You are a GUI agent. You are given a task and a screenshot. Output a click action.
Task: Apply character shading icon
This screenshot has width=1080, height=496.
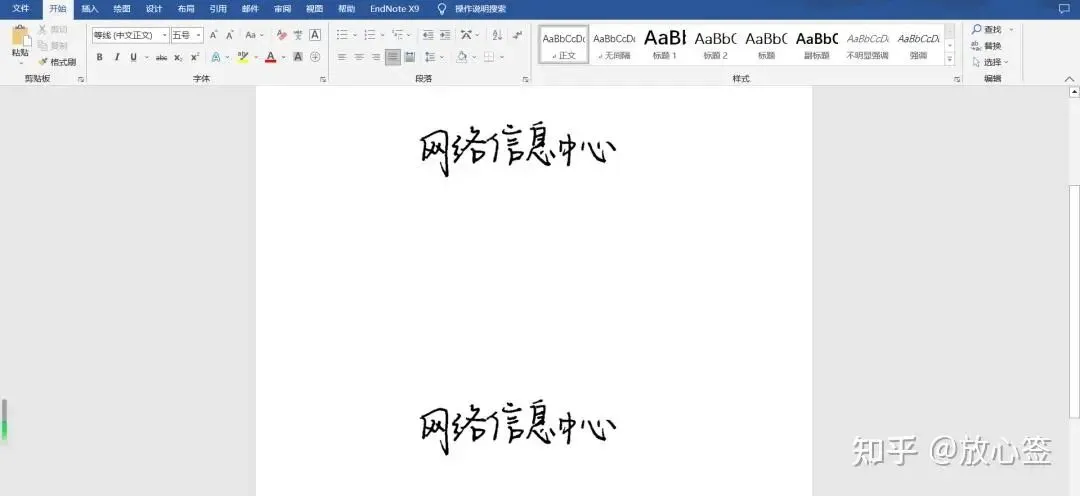pos(298,57)
